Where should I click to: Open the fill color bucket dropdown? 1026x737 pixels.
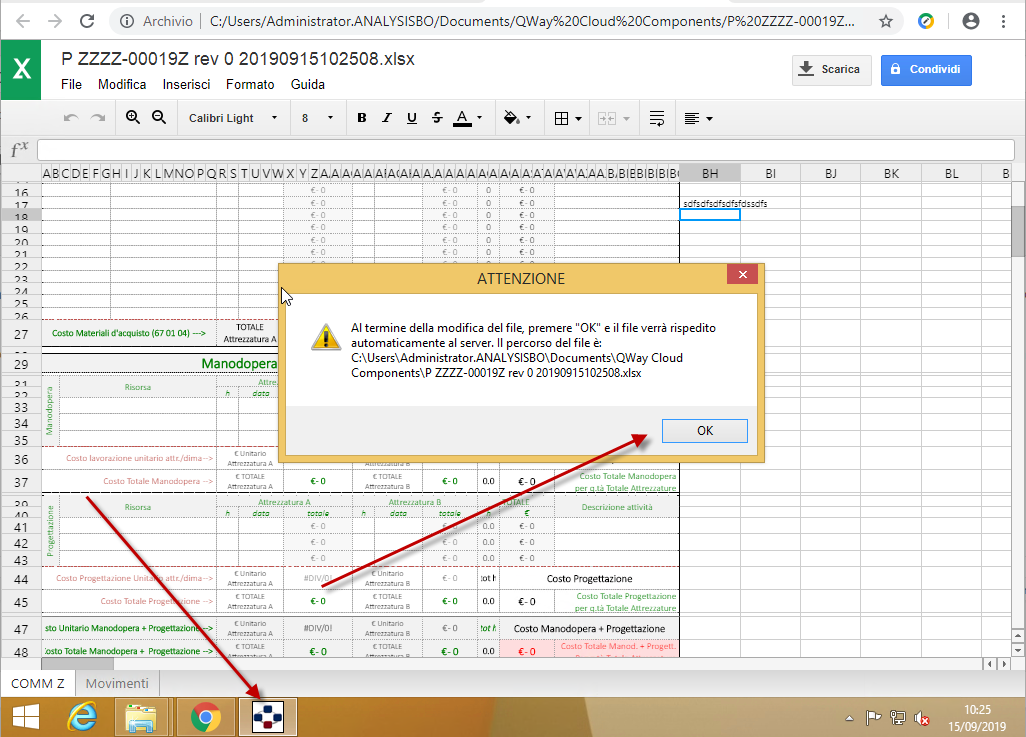point(517,118)
